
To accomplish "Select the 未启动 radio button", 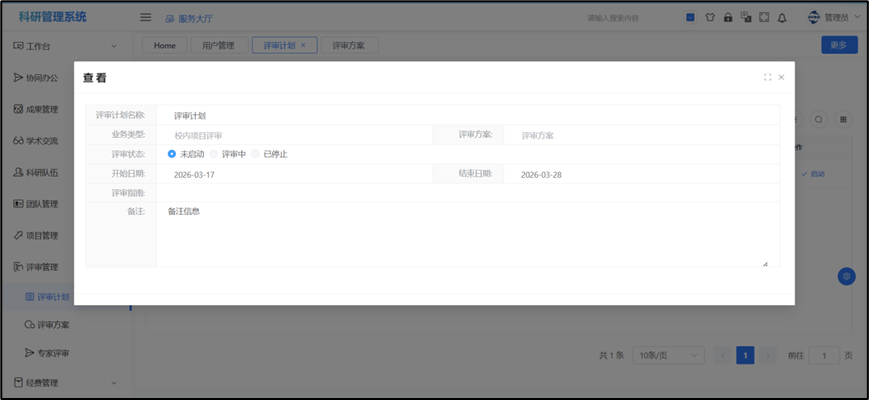I will [172, 154].
